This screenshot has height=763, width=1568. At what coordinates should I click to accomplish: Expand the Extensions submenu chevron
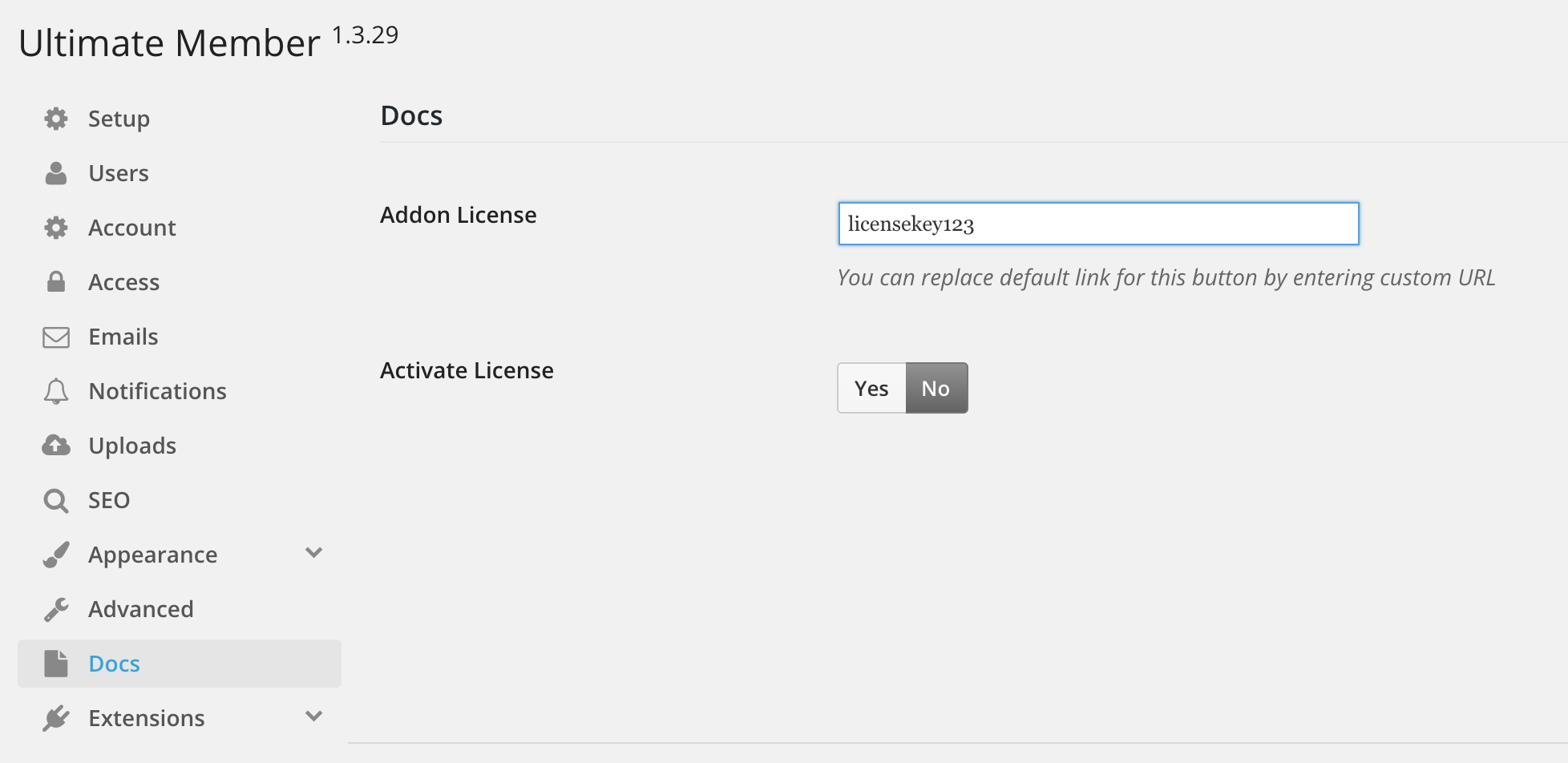pyautogui.click(x=314, y=717)
